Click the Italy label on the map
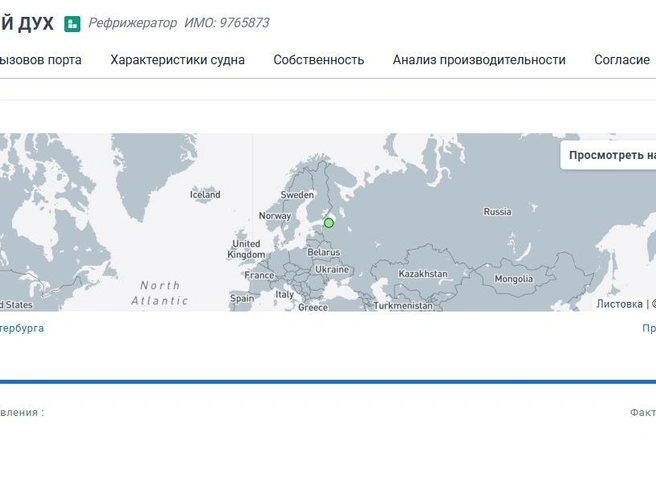 click(284, 295)
